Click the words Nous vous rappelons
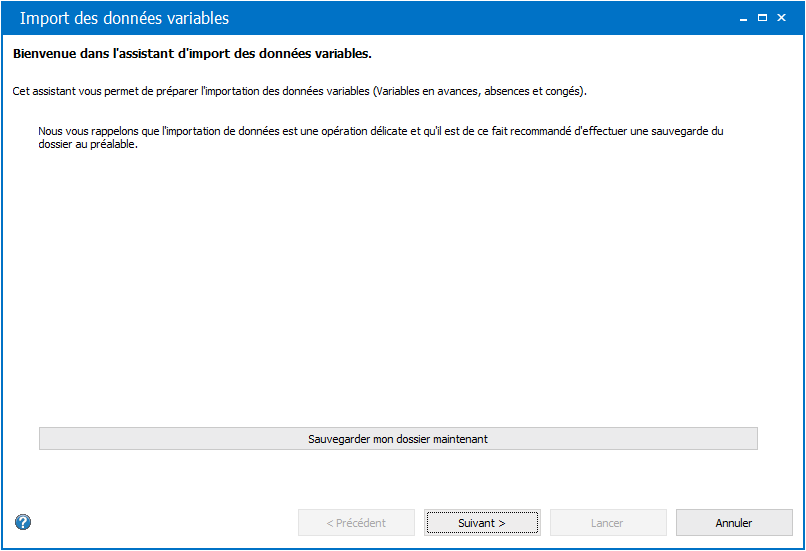Viewport: 806px width, 551px height. 88,131
